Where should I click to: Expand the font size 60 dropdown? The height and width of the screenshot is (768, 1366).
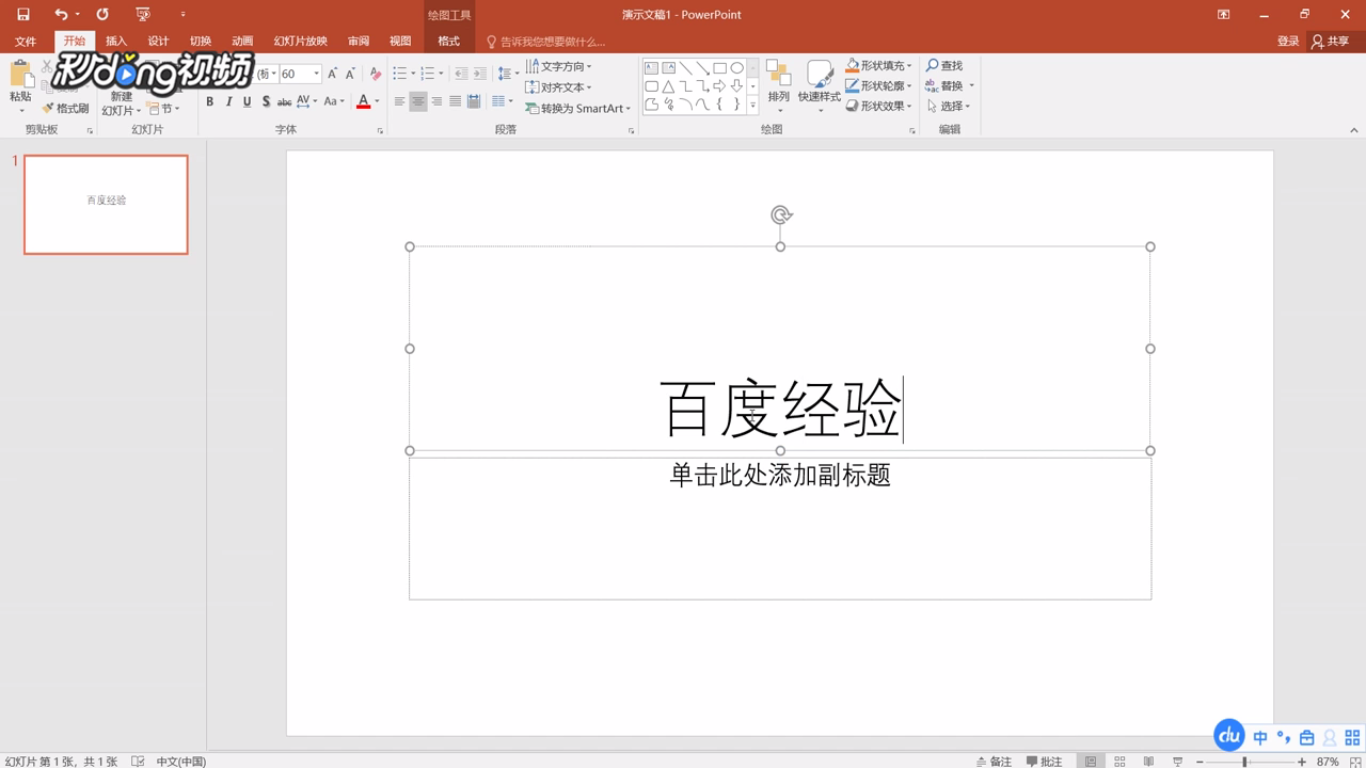(317, 74)
